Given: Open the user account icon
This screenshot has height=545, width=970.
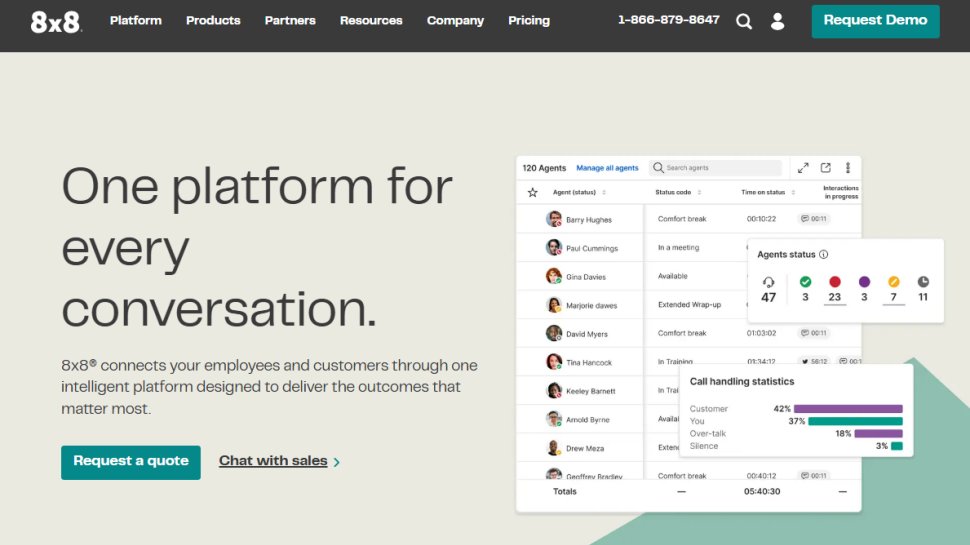Looking at the screenshot, I should click(778, 22).
